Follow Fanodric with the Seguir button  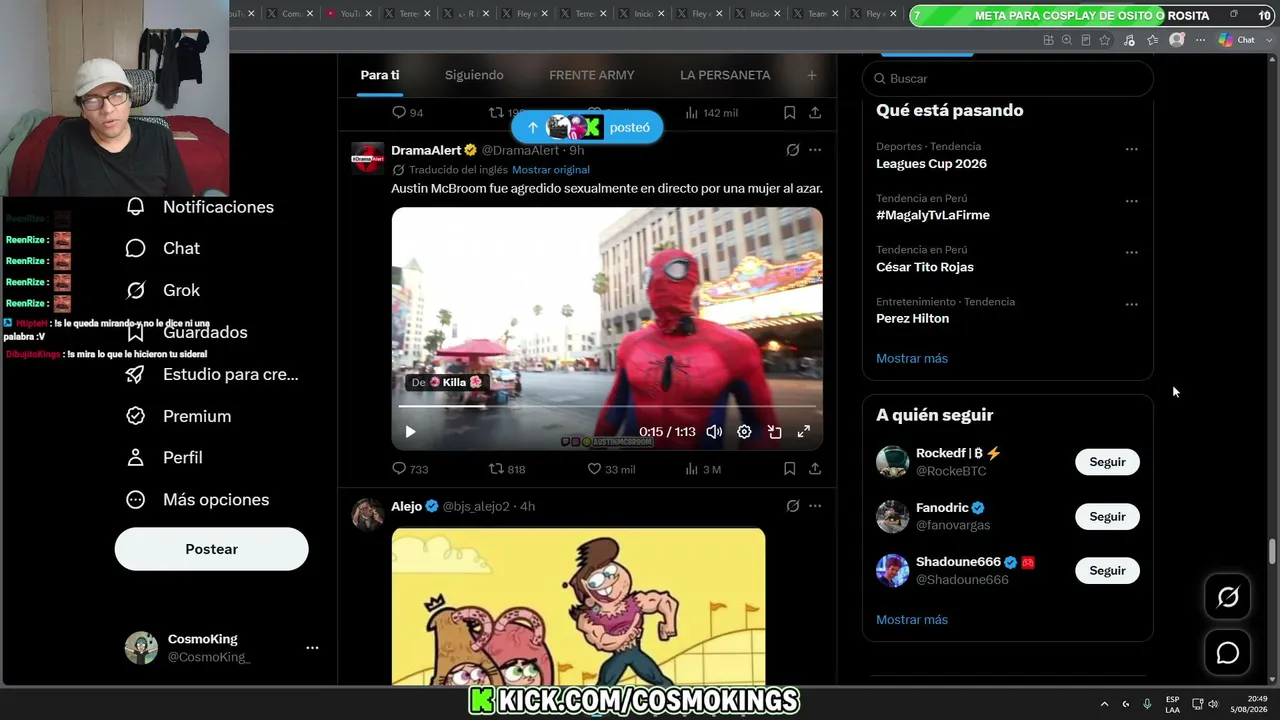tap(1107, 517)
